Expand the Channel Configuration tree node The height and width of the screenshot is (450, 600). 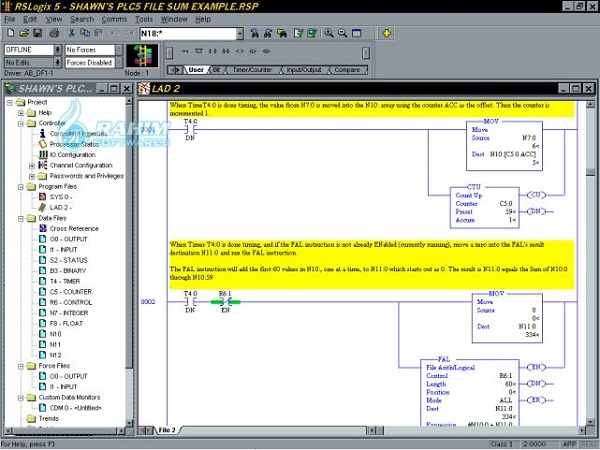coord(31,165)
